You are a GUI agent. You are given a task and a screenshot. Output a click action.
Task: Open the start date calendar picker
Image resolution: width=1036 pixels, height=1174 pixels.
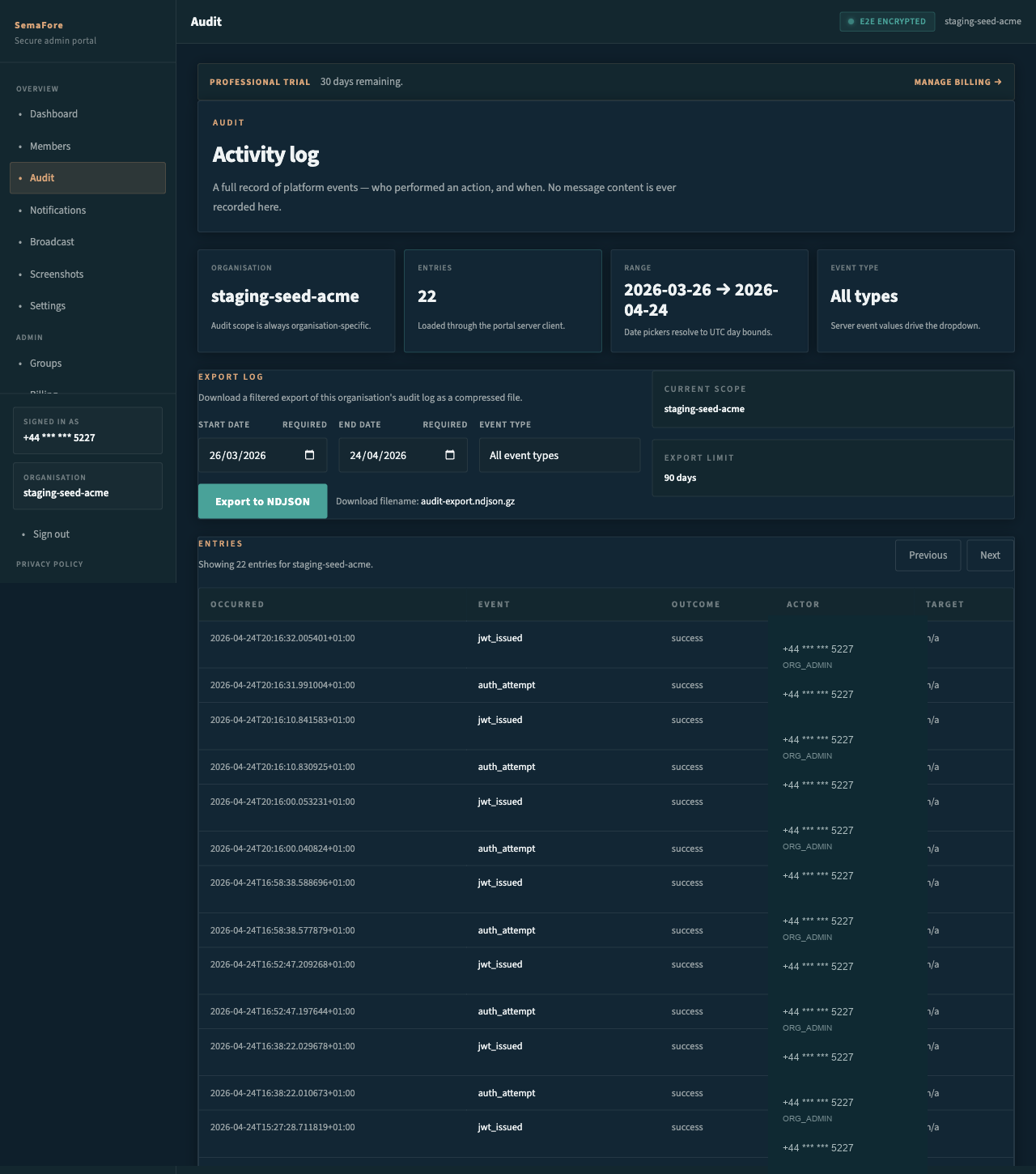click(309, 455)
